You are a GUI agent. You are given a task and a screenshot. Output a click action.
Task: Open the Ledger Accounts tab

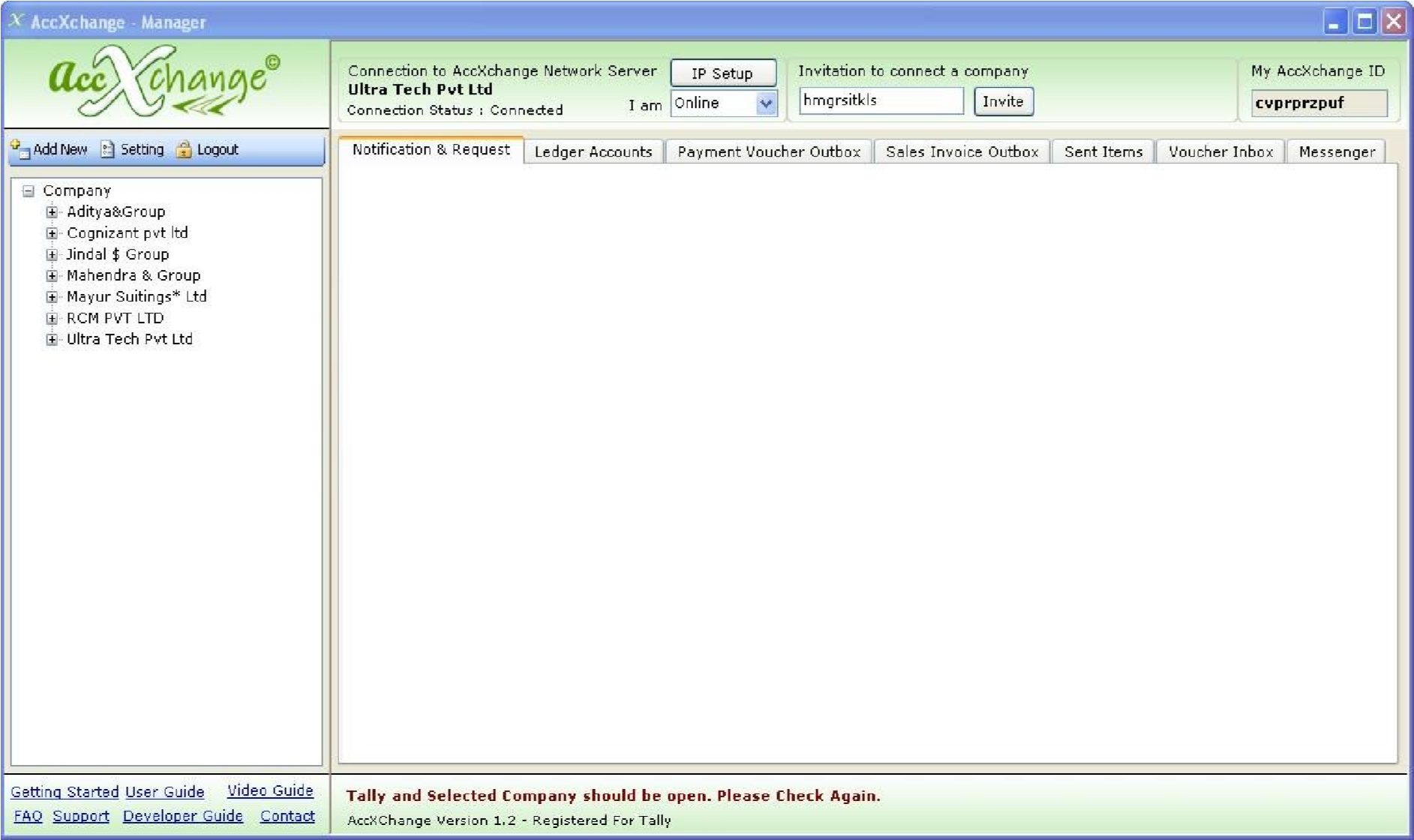coord(593,151)
